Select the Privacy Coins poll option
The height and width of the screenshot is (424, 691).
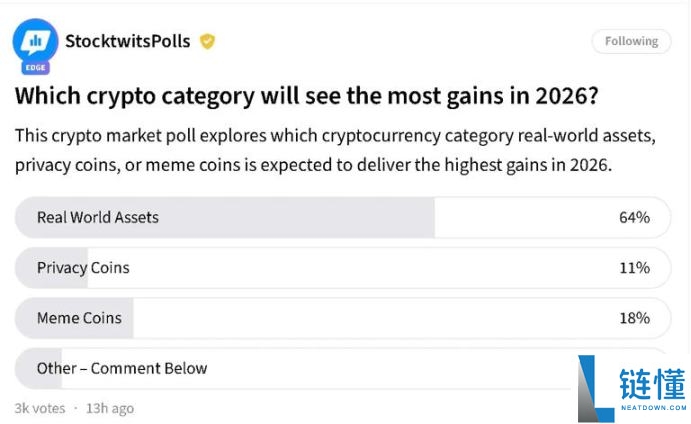click(343, 268)
